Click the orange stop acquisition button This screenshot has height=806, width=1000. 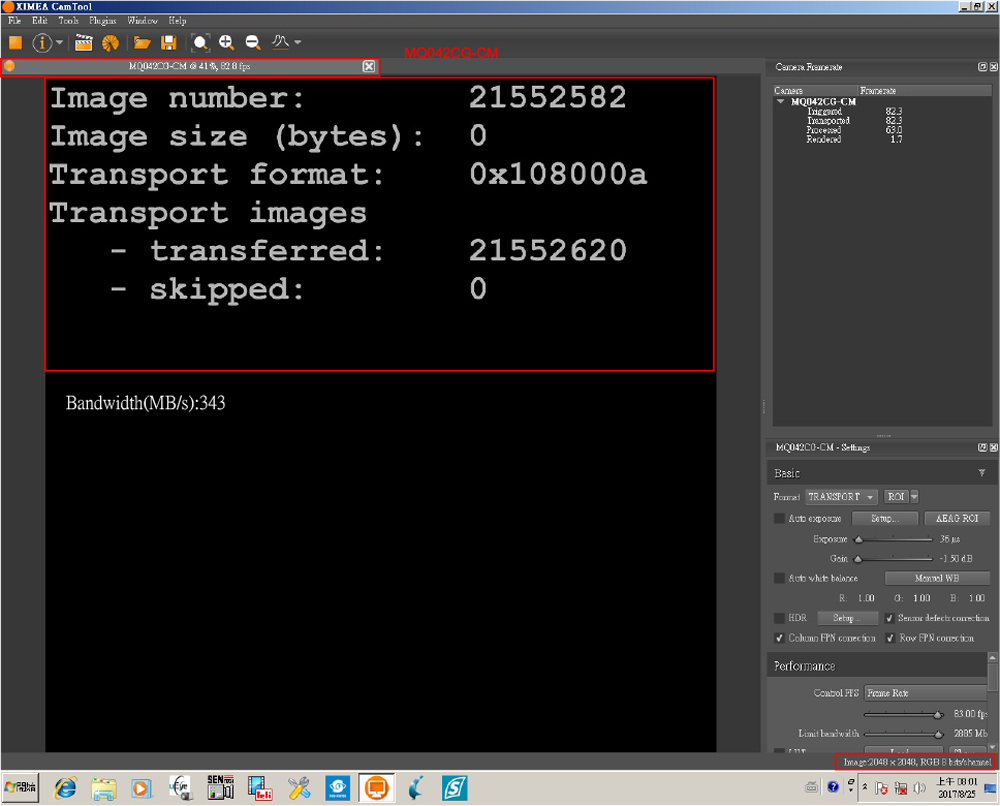(x=15, y=42)
